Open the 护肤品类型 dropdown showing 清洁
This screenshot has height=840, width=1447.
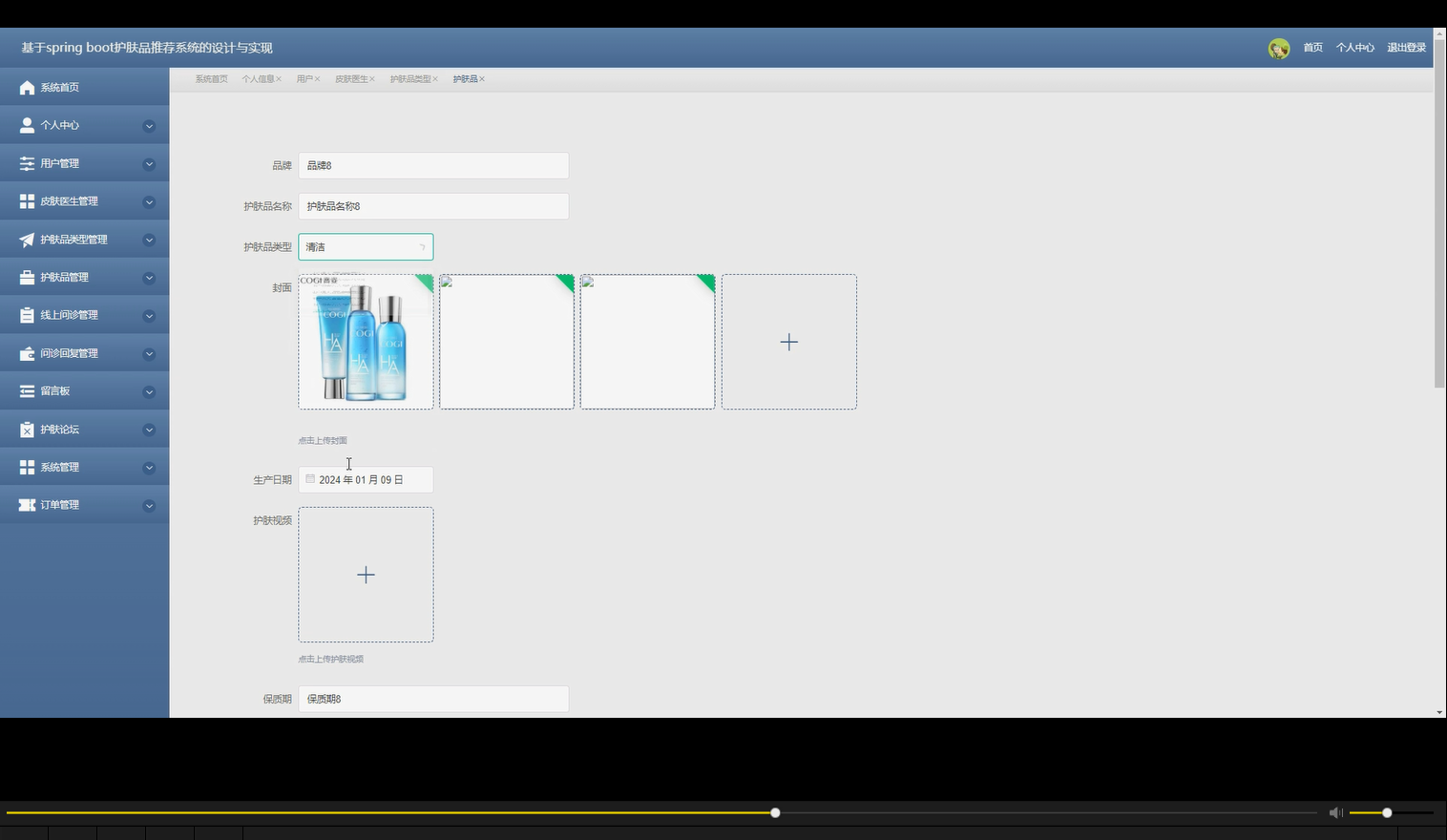pyautogui.click(x=366, y=246)
